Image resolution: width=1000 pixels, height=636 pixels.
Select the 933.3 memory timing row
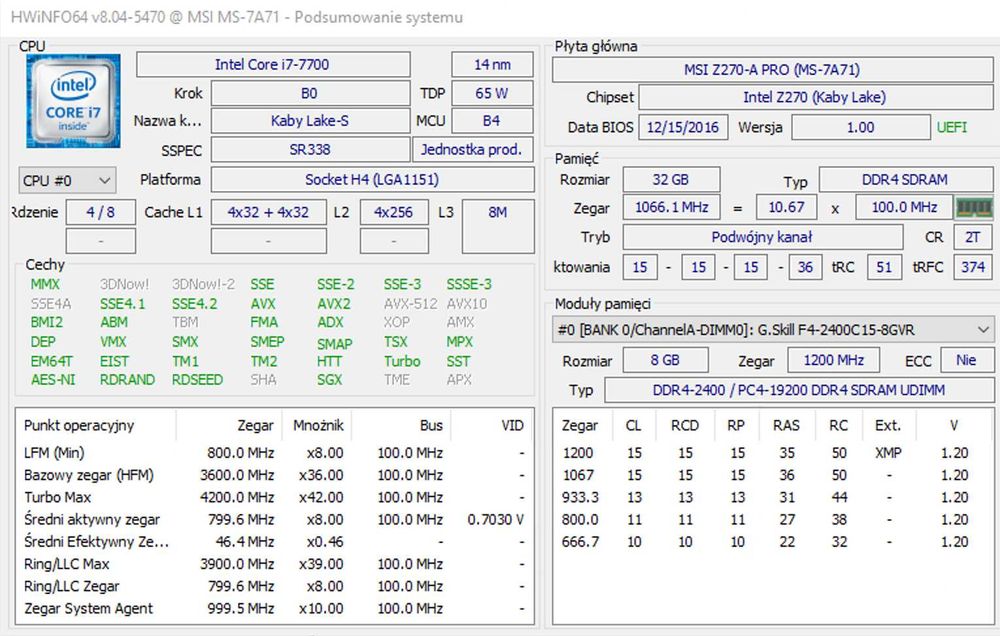[772, 498]
